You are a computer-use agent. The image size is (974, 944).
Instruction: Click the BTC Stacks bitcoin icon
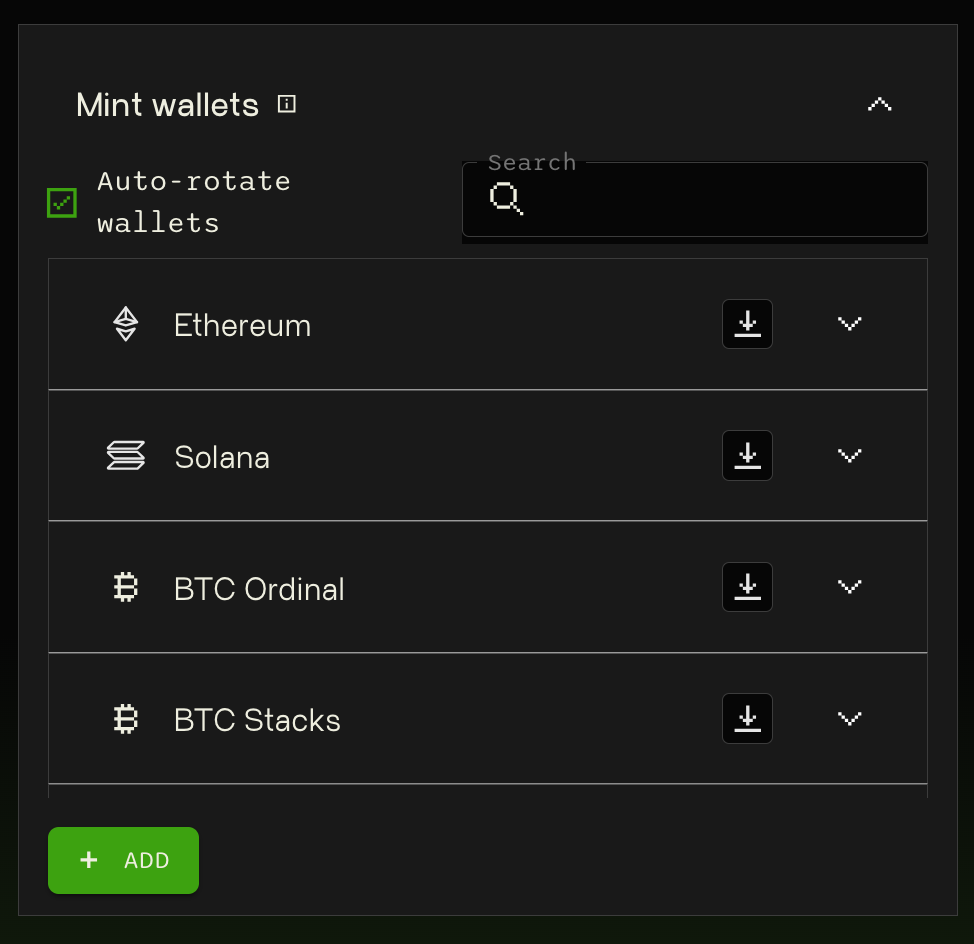point(125,719)
